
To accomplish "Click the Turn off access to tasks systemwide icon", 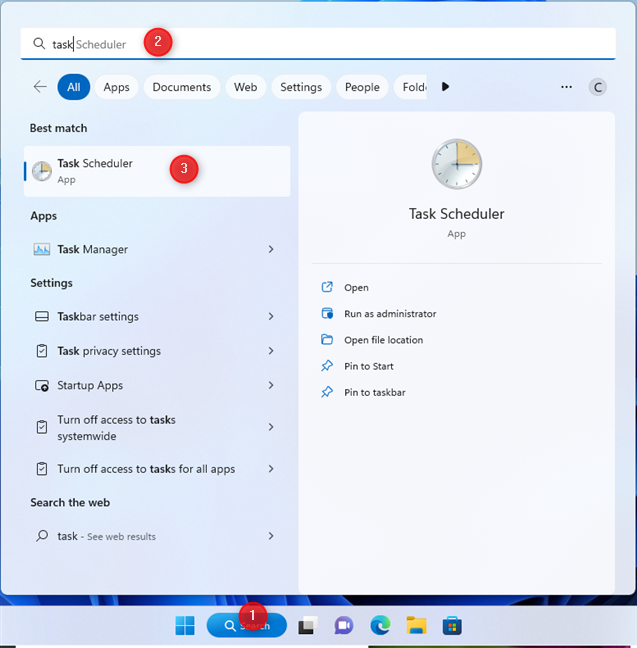I will click(x=42, y=427).
